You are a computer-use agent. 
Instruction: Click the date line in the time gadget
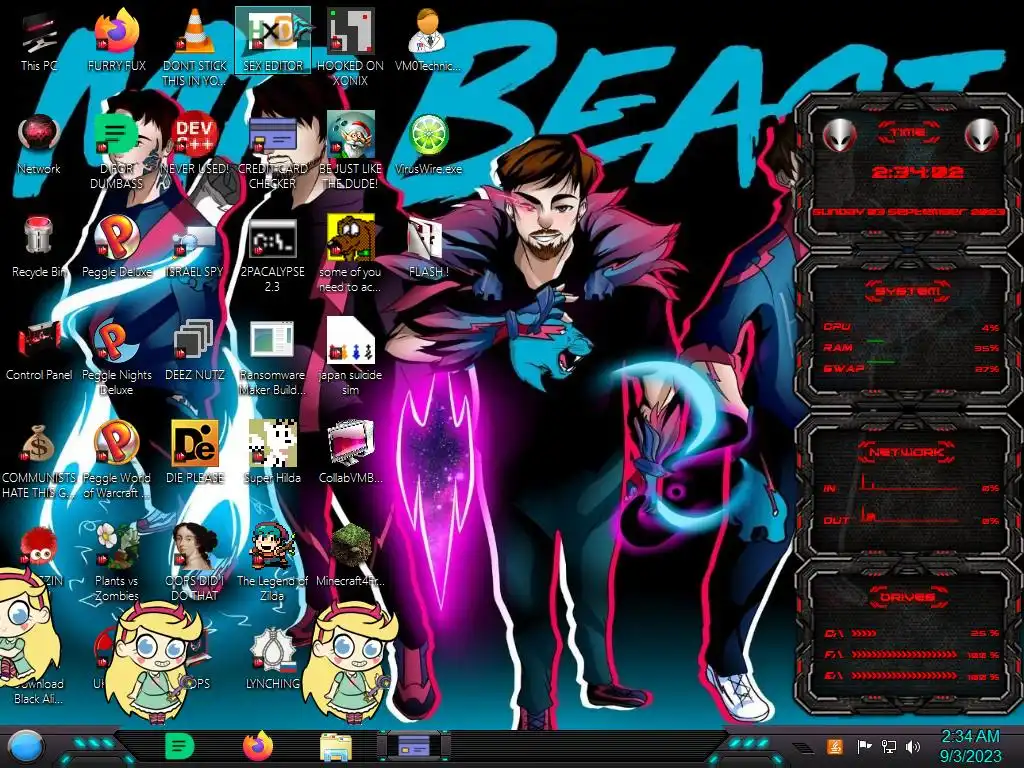pyautogui.click(x=908, y=212)
